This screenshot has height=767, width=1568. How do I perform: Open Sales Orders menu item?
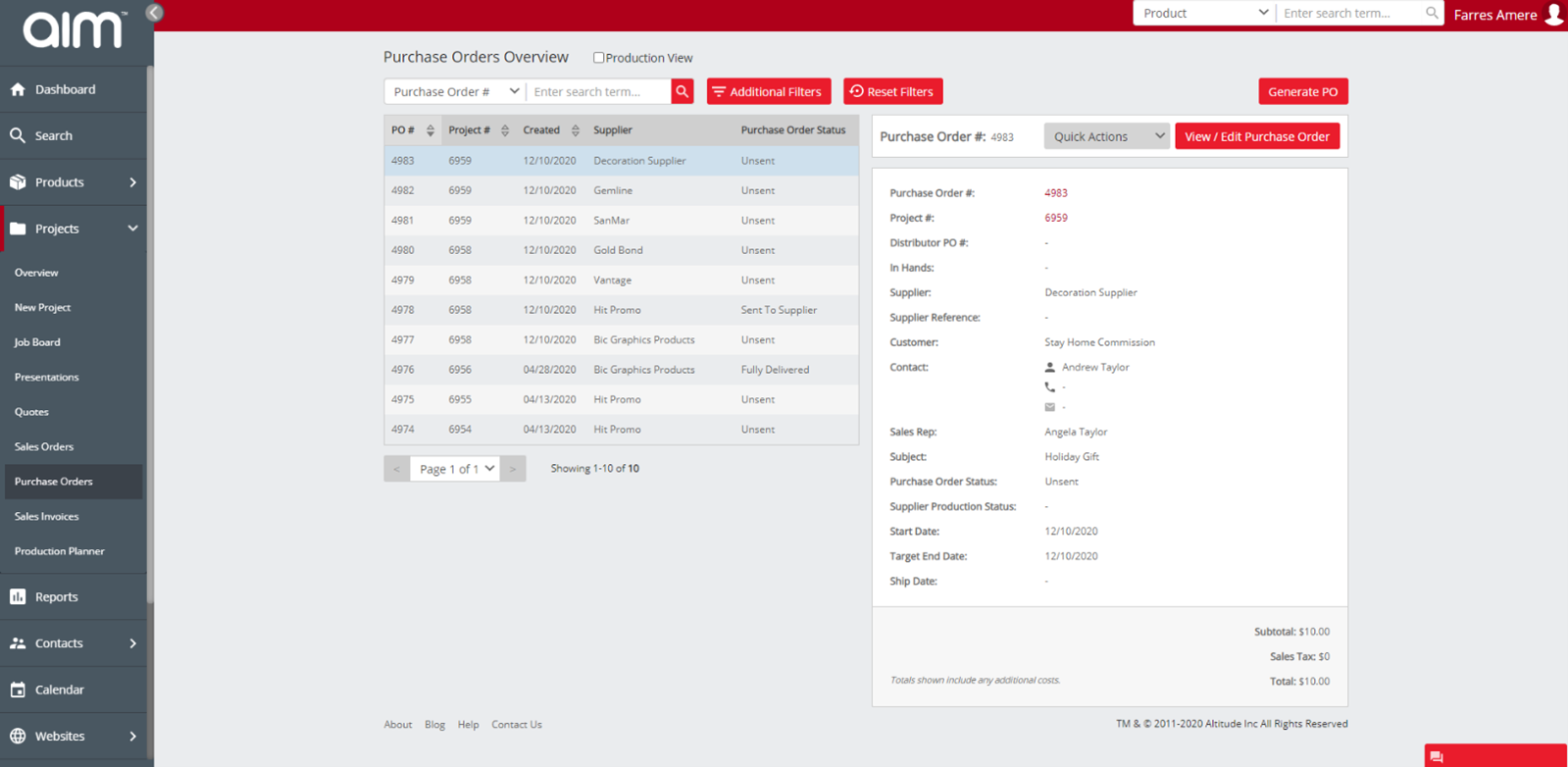point(44,446)
